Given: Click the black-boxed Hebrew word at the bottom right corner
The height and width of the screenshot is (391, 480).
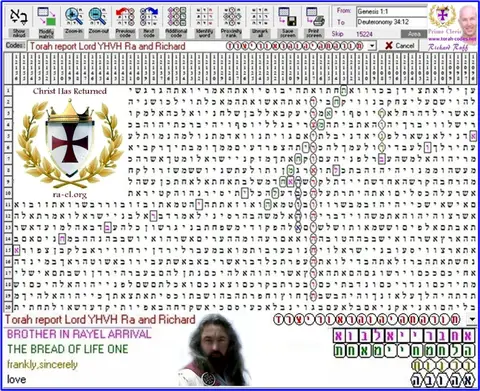Looking at the screenshot, I should pos(442,380).
